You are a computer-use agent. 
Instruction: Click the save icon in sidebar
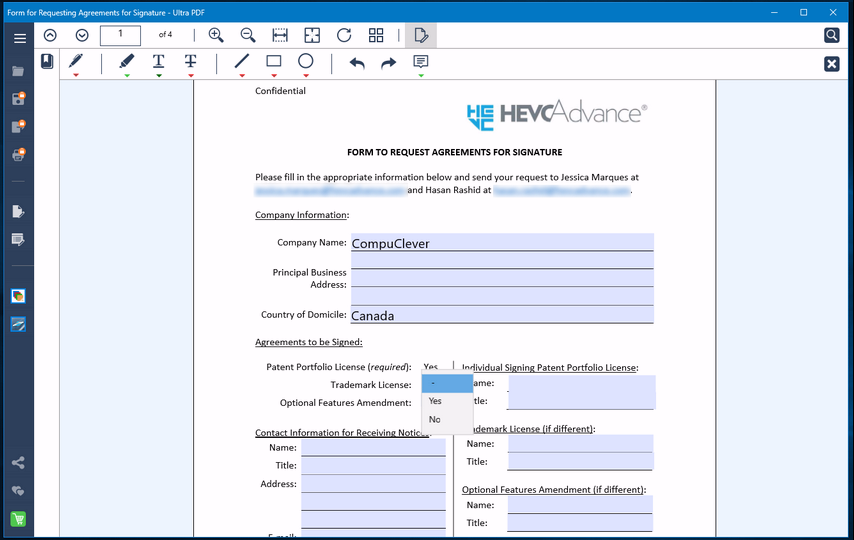[19, 99]
